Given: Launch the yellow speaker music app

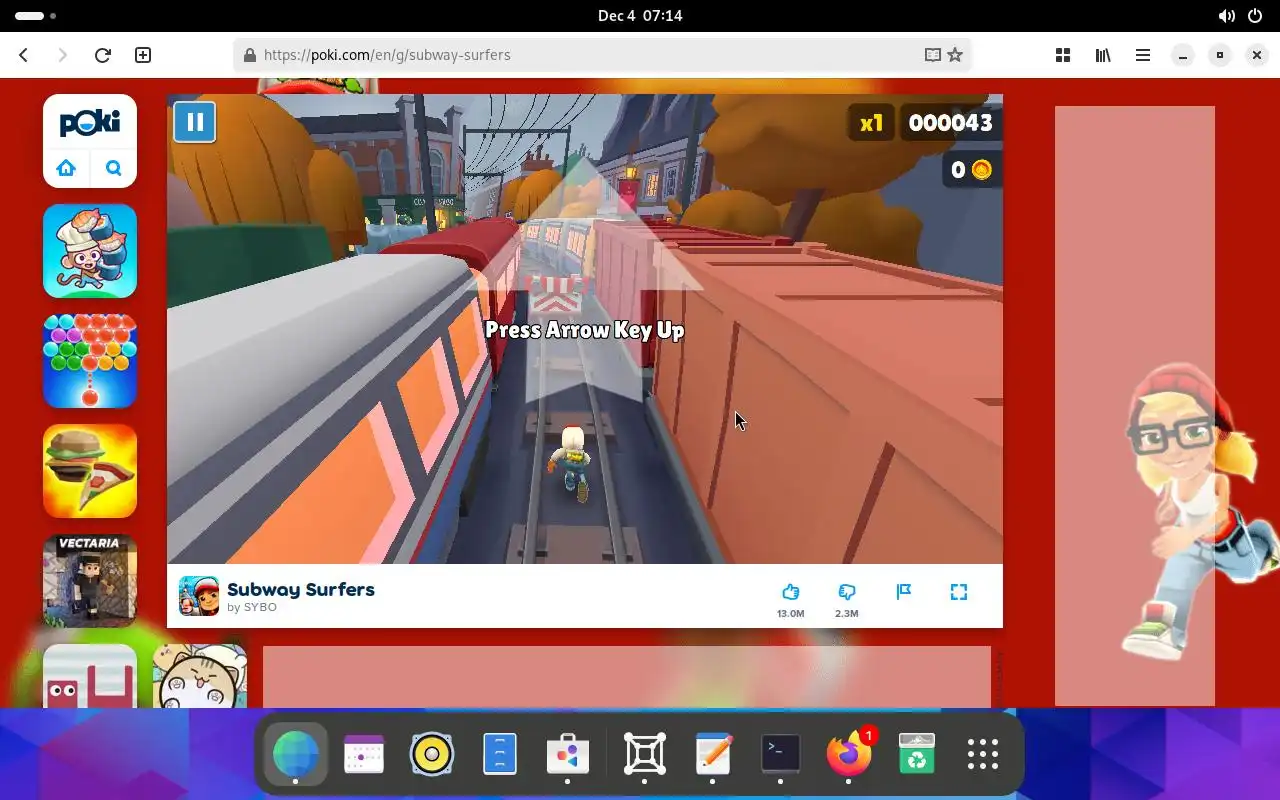Looking at the screenshot, I should pos(432,754).
